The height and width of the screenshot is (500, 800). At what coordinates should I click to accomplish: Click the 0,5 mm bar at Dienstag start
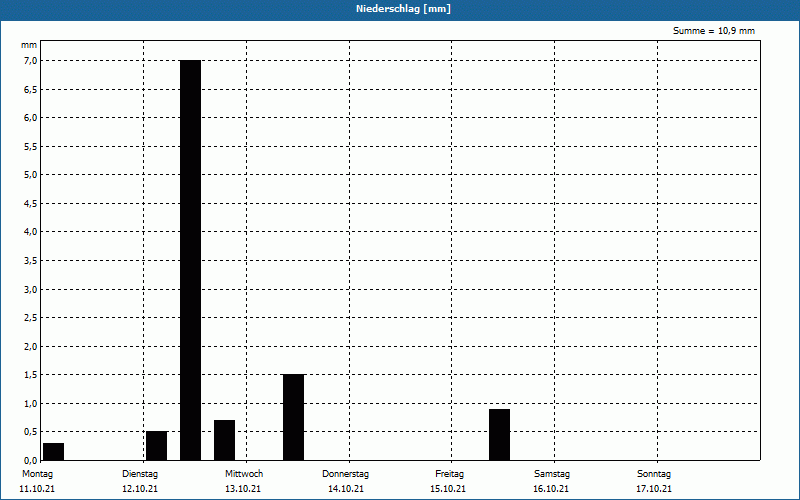point(157,445)
